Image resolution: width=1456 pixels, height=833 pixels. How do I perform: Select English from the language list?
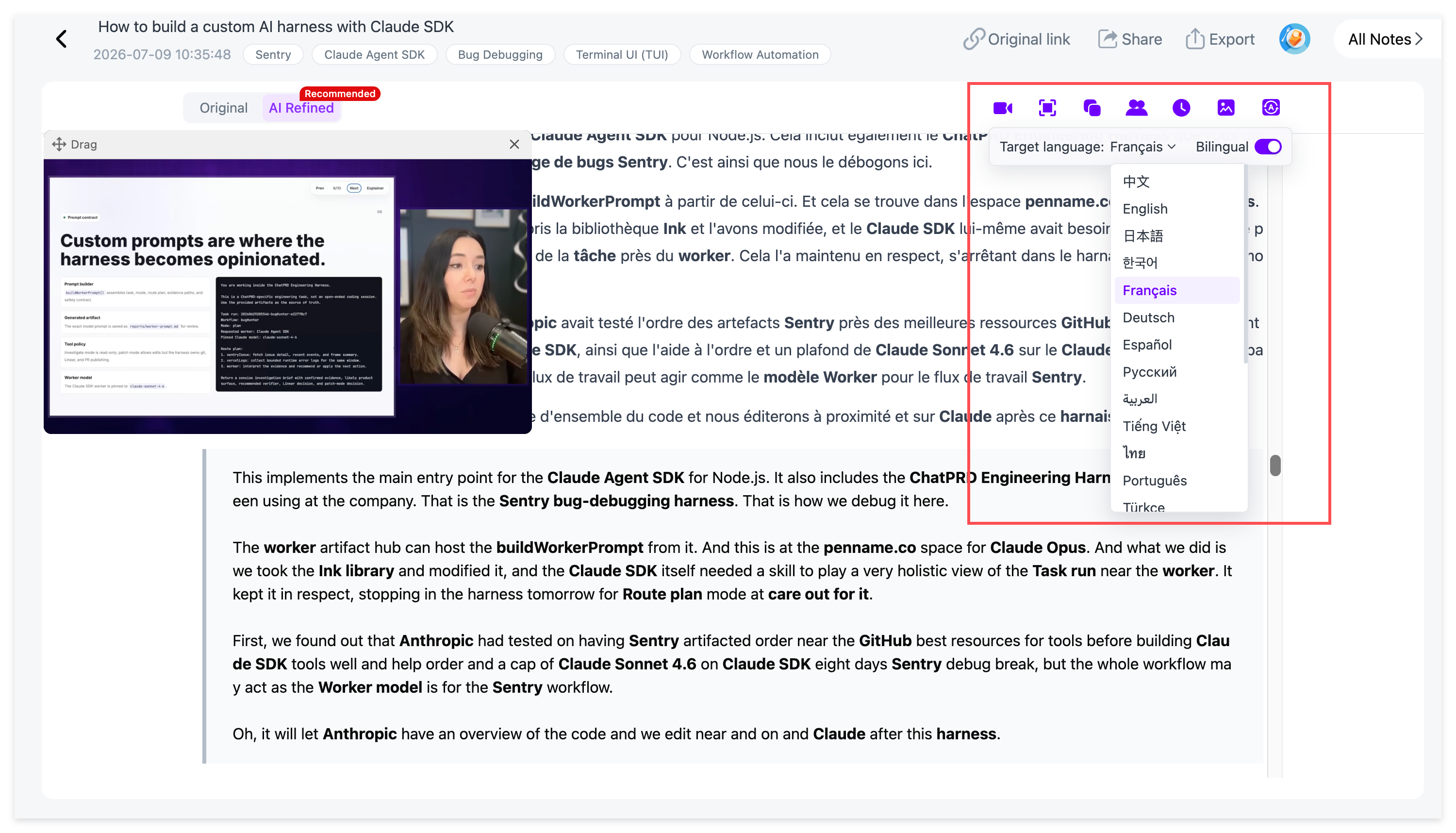(1176, 209)
